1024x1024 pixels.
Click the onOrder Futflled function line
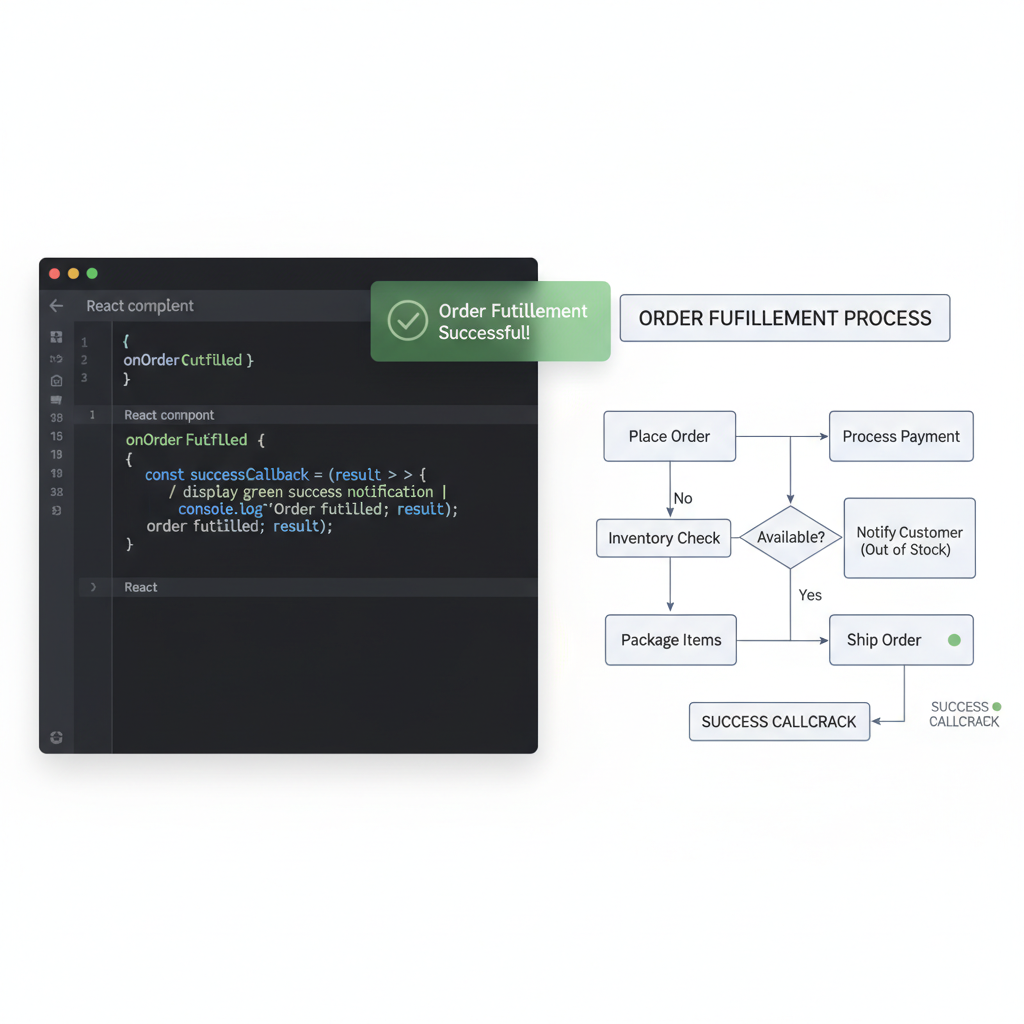[195, 440]
